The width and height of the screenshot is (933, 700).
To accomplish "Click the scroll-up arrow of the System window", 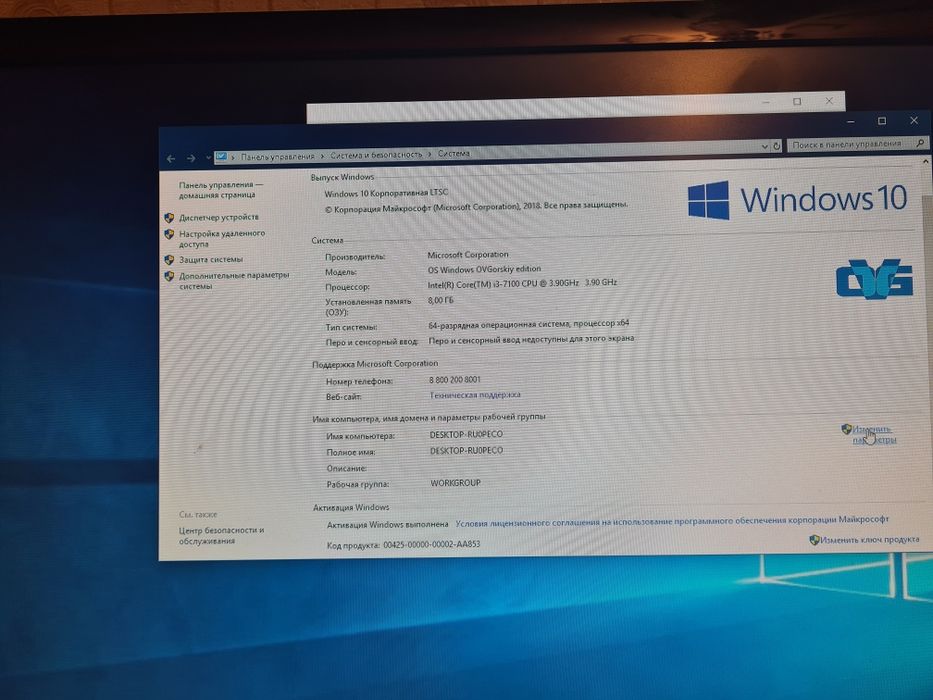I will tap(926, 161).
